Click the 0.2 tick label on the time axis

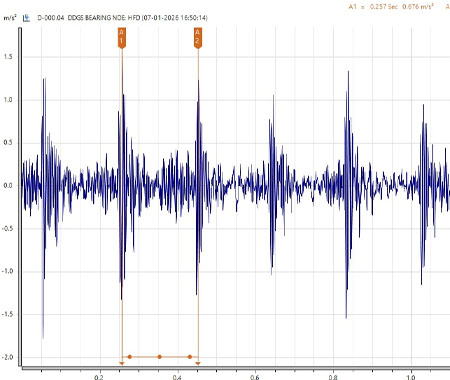(x=99, y=377)
